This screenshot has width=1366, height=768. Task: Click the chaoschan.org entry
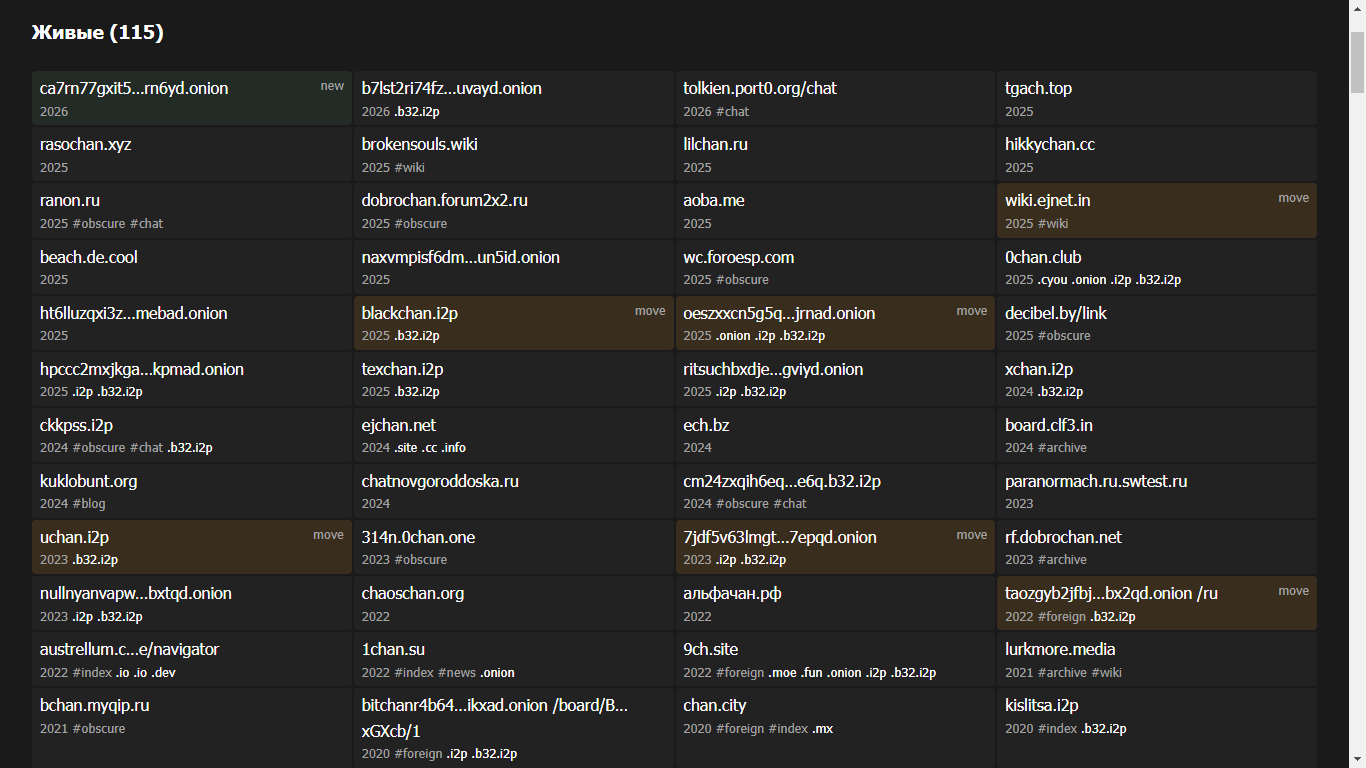412,593
